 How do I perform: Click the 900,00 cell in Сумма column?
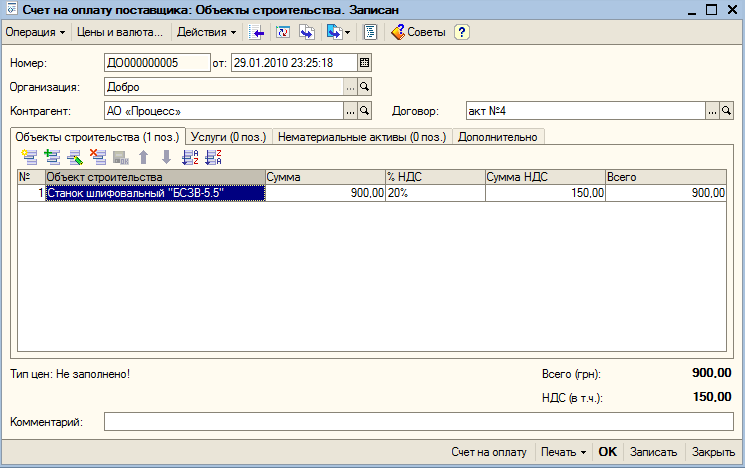pos(325,193)
